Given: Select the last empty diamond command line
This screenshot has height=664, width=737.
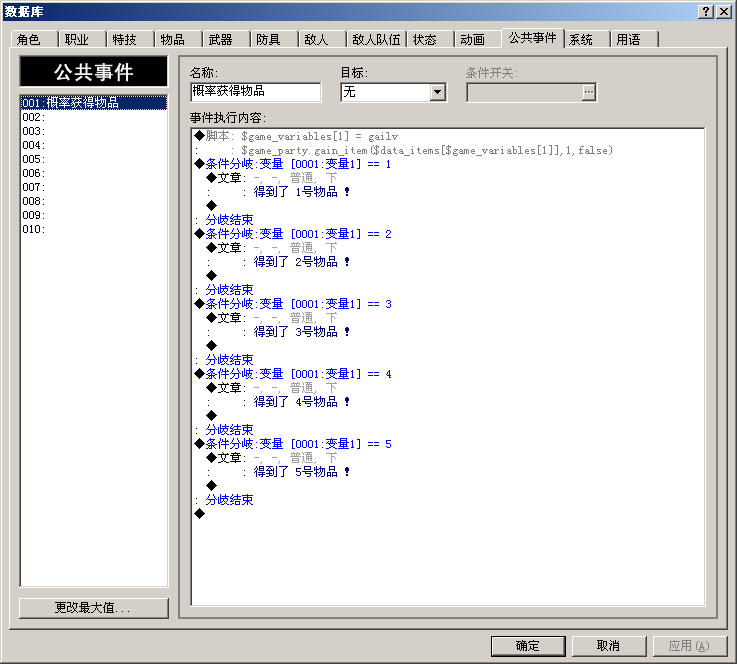Looking at the screenshot, I should pyautogui.click(x=447, y=514).
